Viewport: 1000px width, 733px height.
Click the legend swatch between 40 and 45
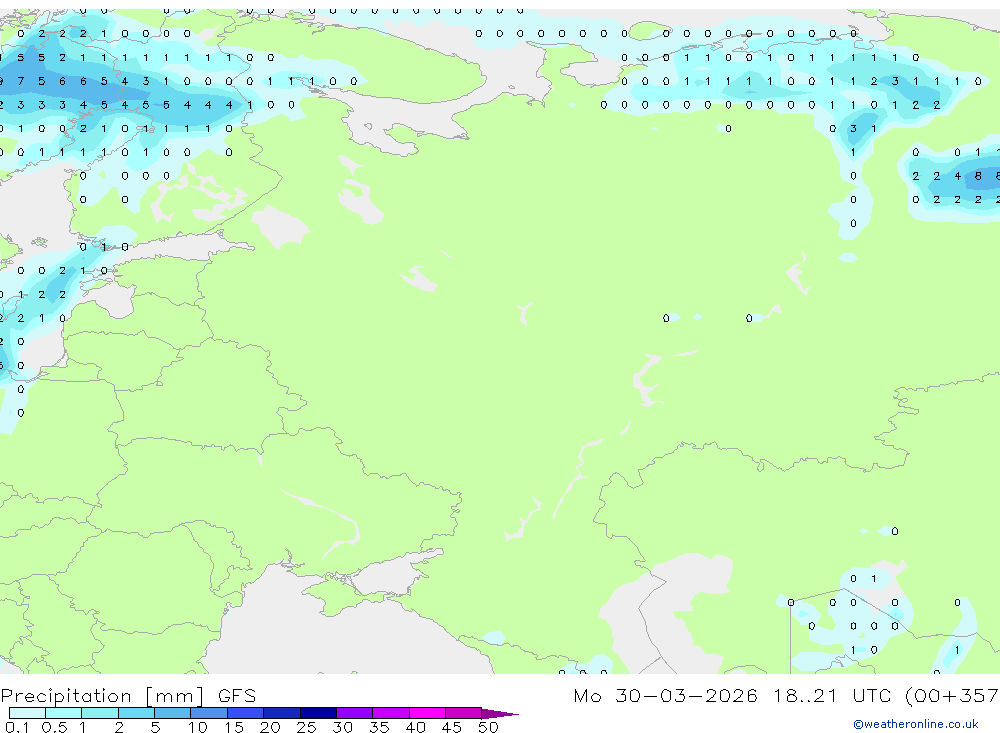click(427, 713)
